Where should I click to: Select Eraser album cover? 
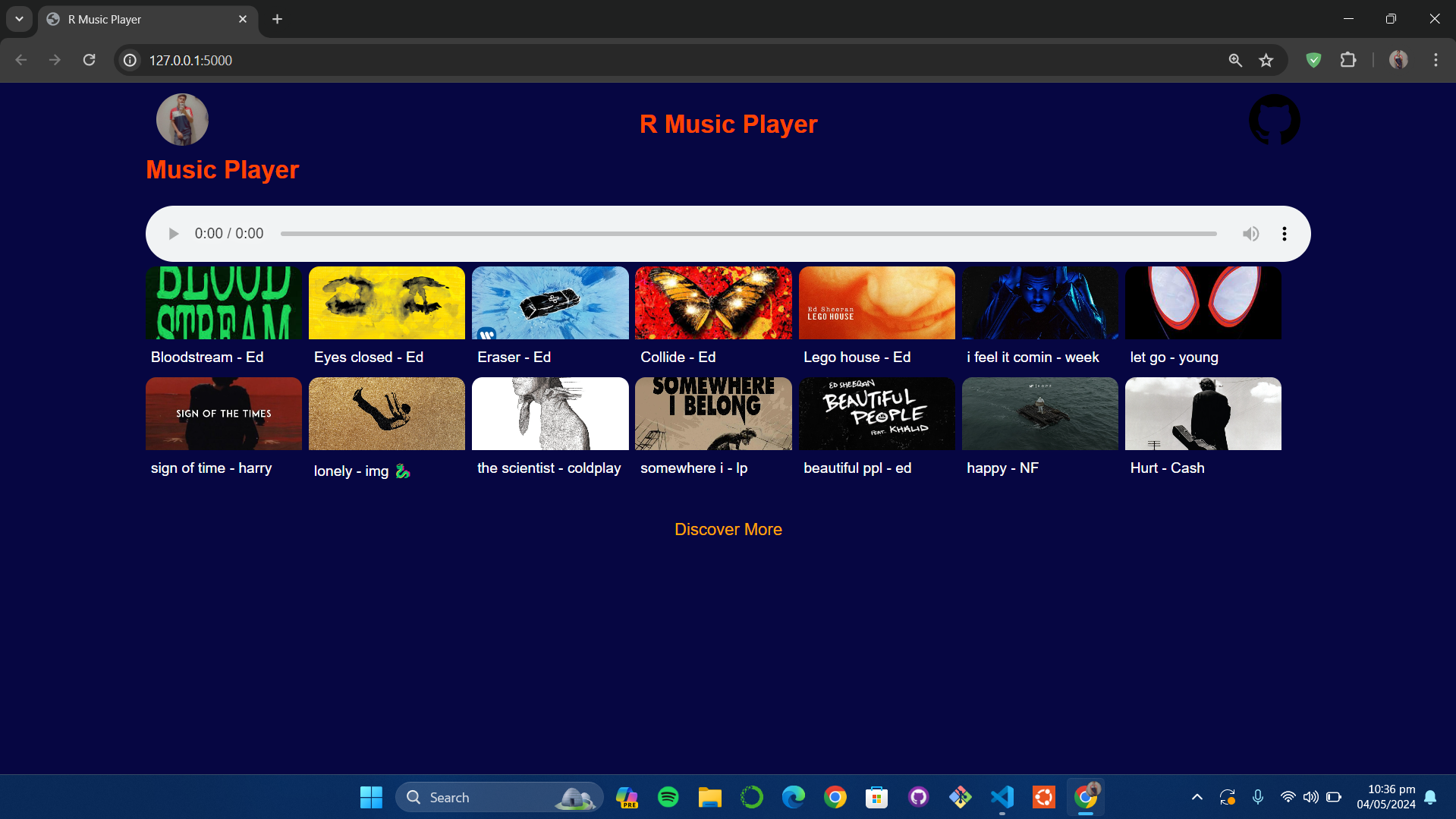(x=550, y=303)
